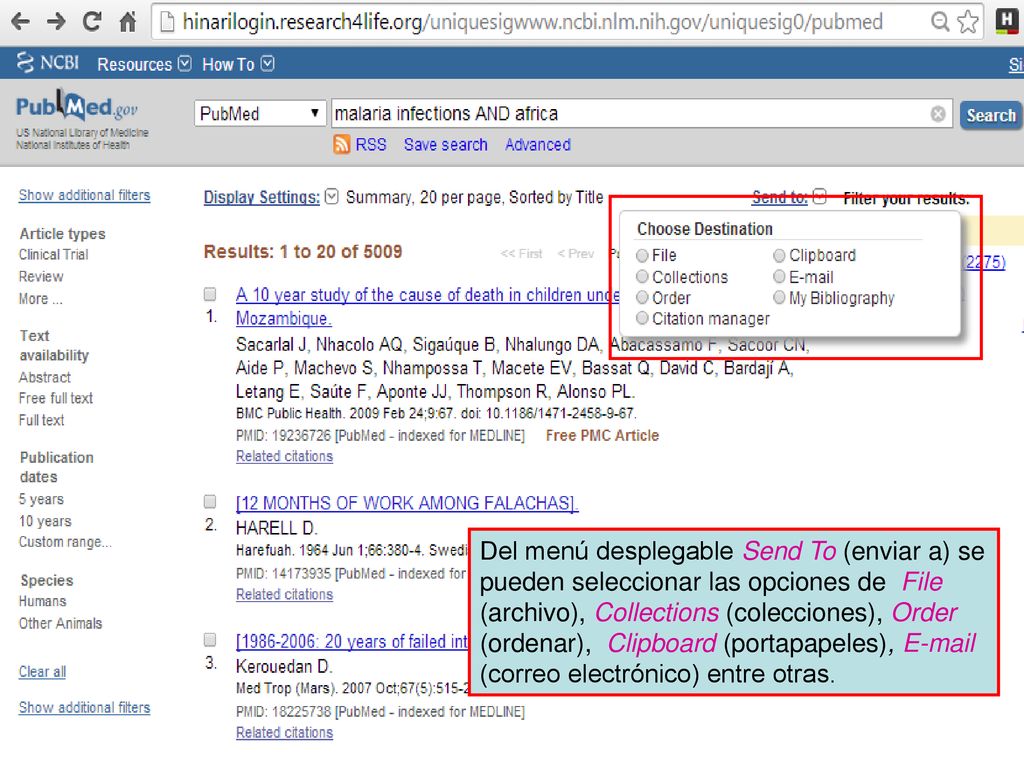Open Custom range publication dates
Screen dimensions: 1024x768
tap(65, 542)
